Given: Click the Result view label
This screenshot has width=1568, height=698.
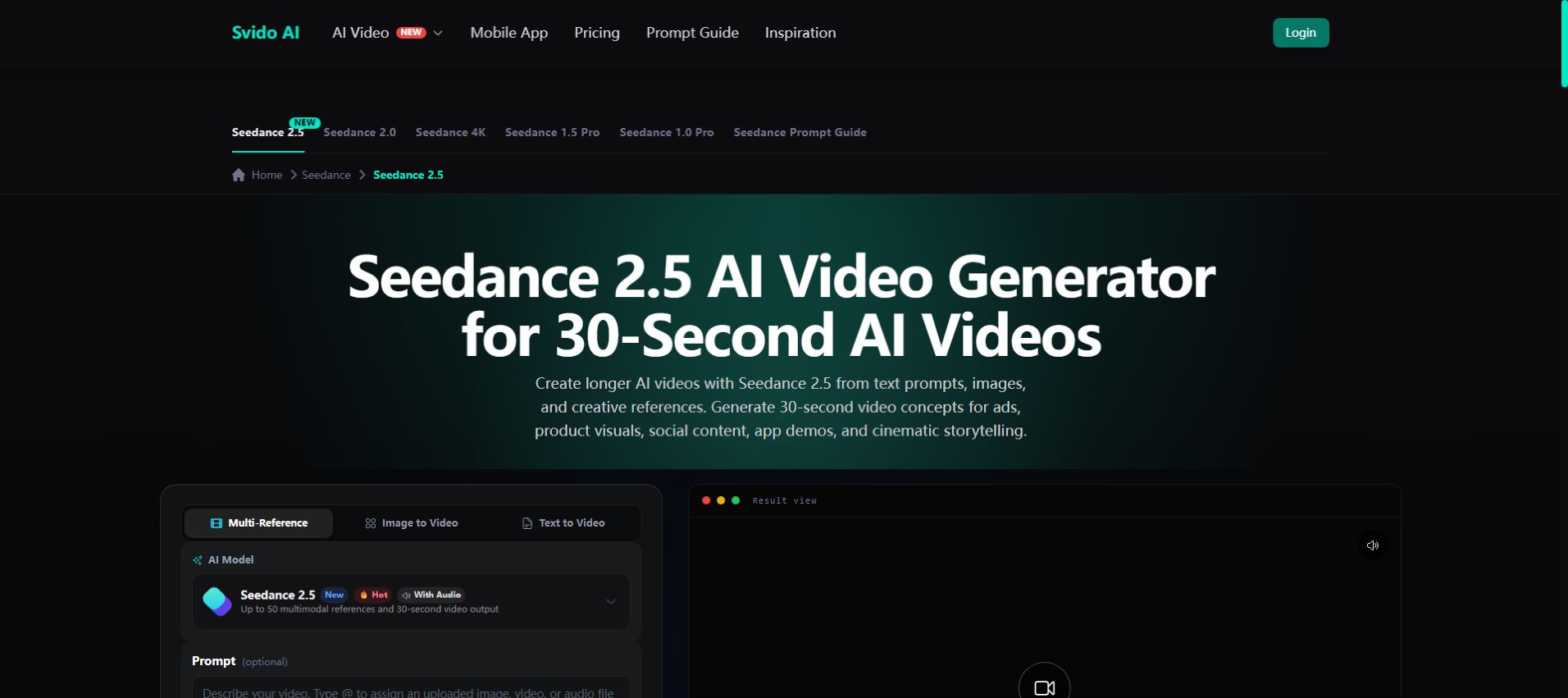Looking at the screenshot, I should pyautogui.click(x=785, y=500).
